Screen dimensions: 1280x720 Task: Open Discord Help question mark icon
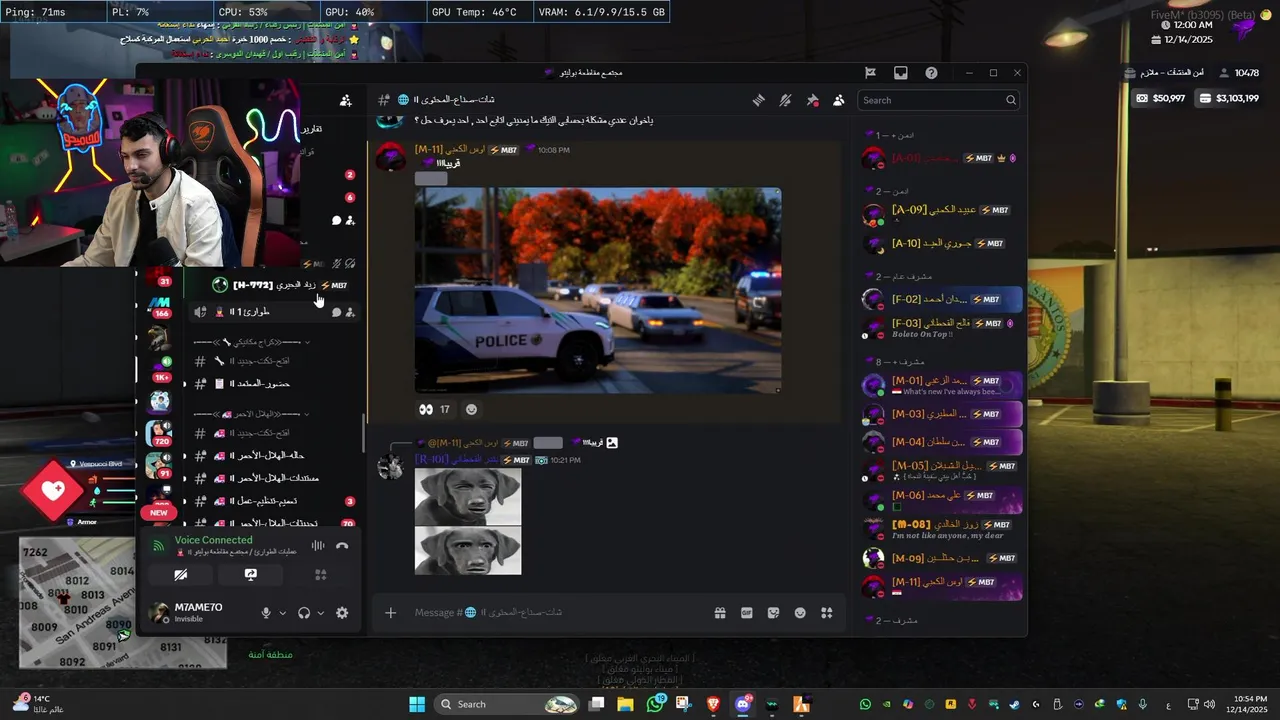click(x=931, y=73)
